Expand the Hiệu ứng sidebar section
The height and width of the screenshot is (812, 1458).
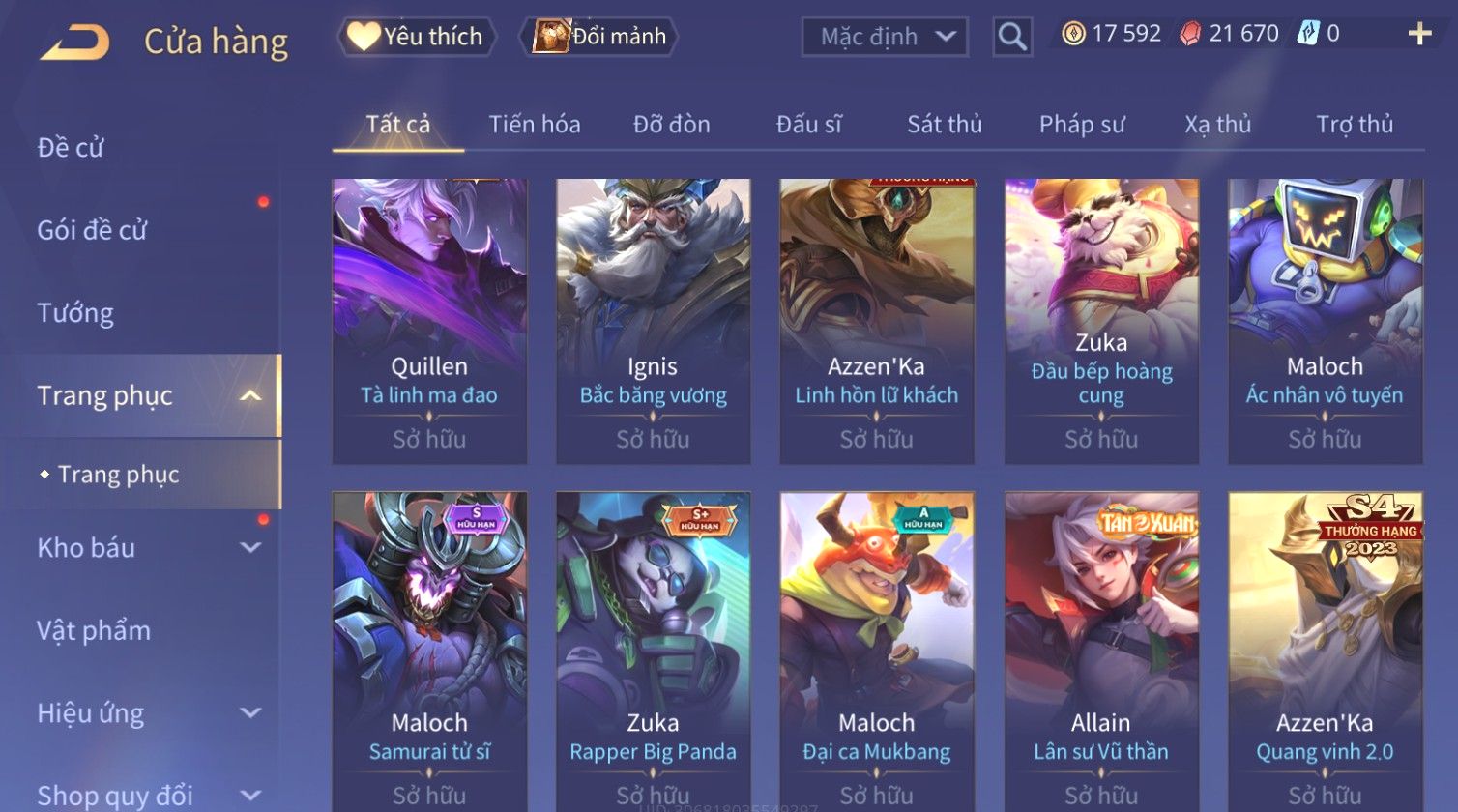(250, 712)
